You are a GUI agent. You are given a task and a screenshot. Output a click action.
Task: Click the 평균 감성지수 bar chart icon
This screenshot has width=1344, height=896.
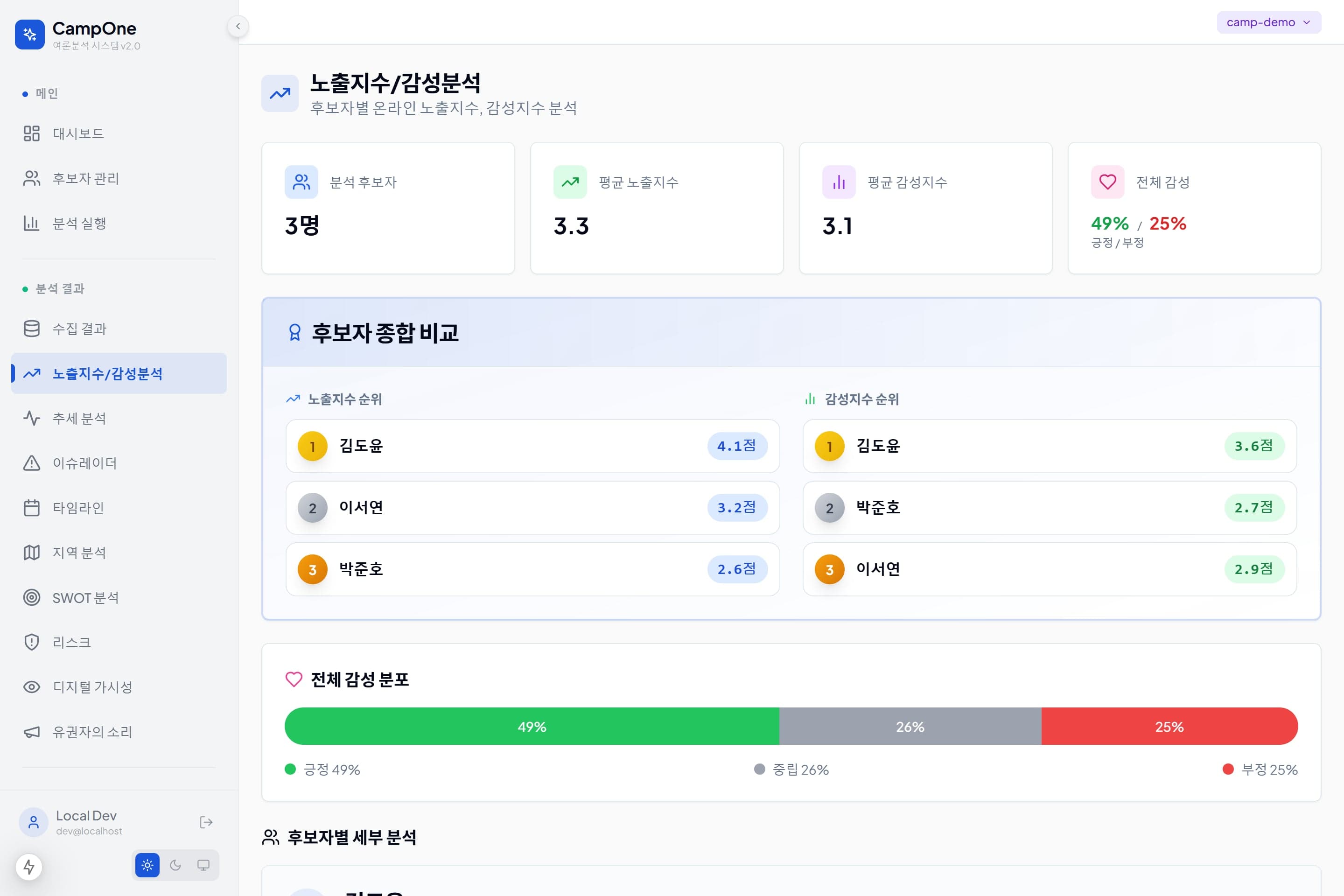(x=839, y=182)
